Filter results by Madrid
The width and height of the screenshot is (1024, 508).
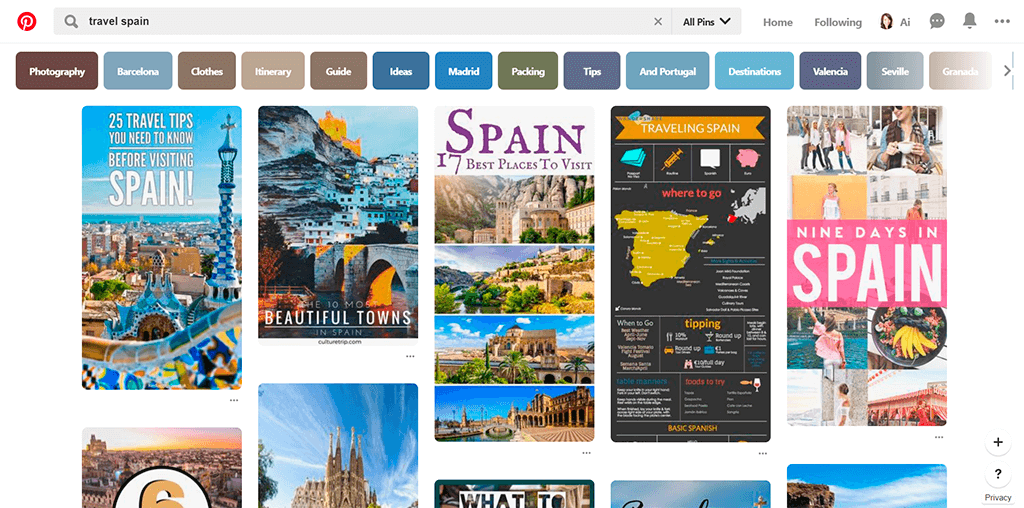[464, 71]
